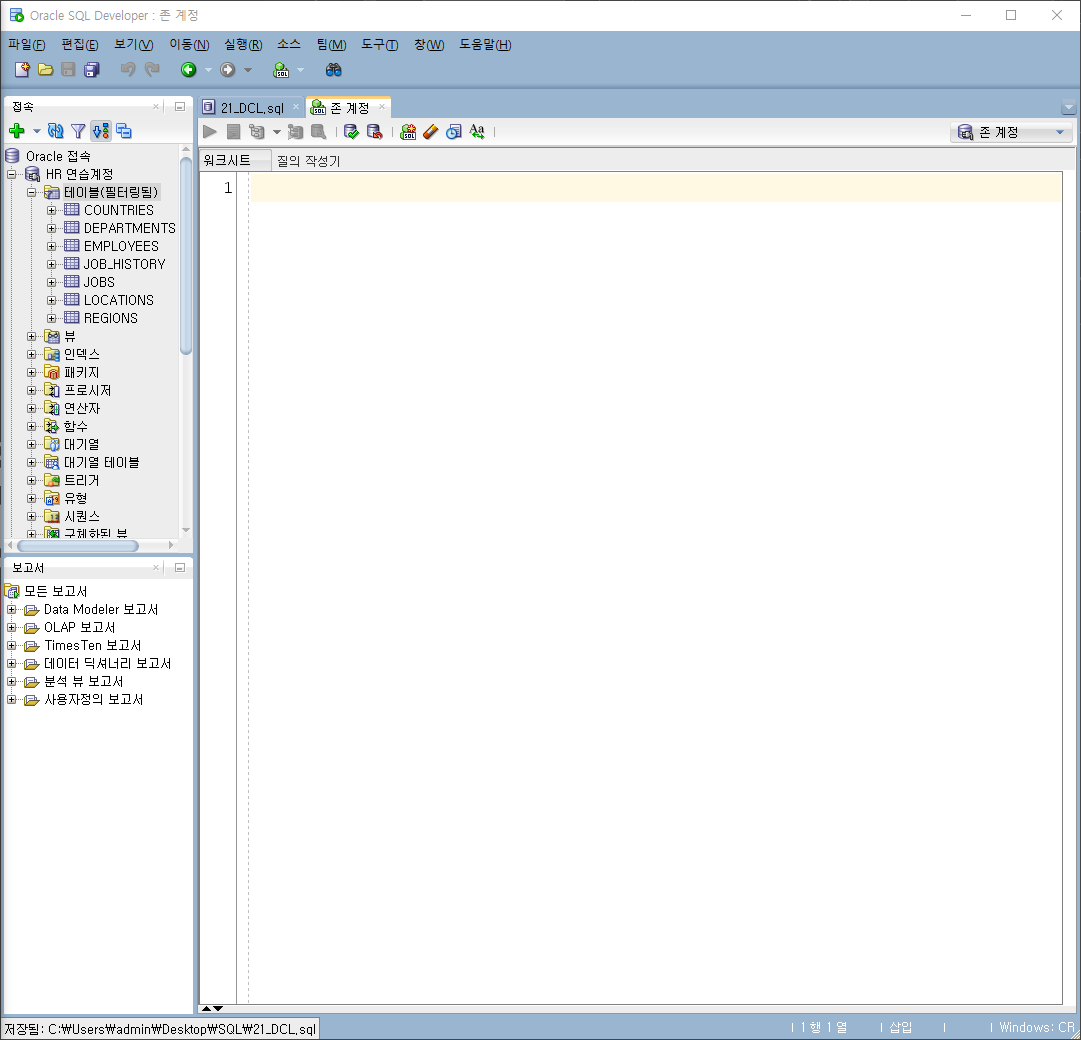Open the 도움말(H) menu
This screenshot has height=1040, width=1081.
[x=485, y=45]
